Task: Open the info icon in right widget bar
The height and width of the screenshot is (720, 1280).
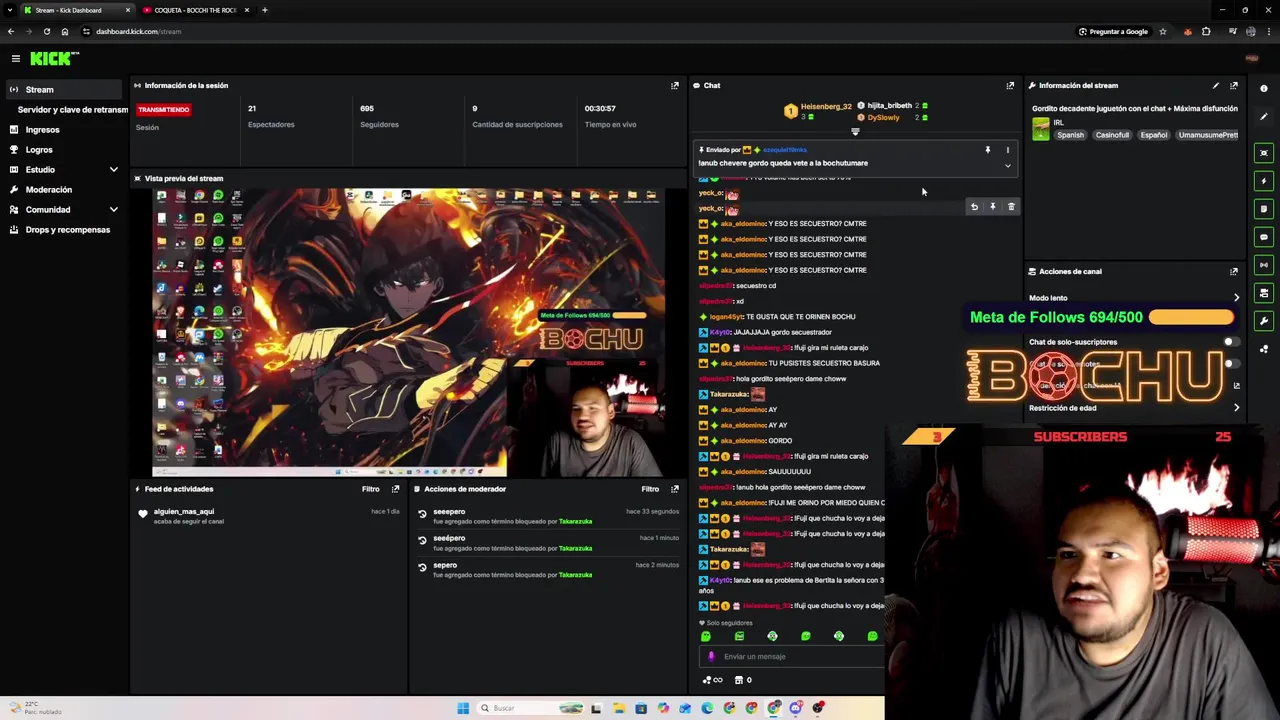Action: 1264,89
